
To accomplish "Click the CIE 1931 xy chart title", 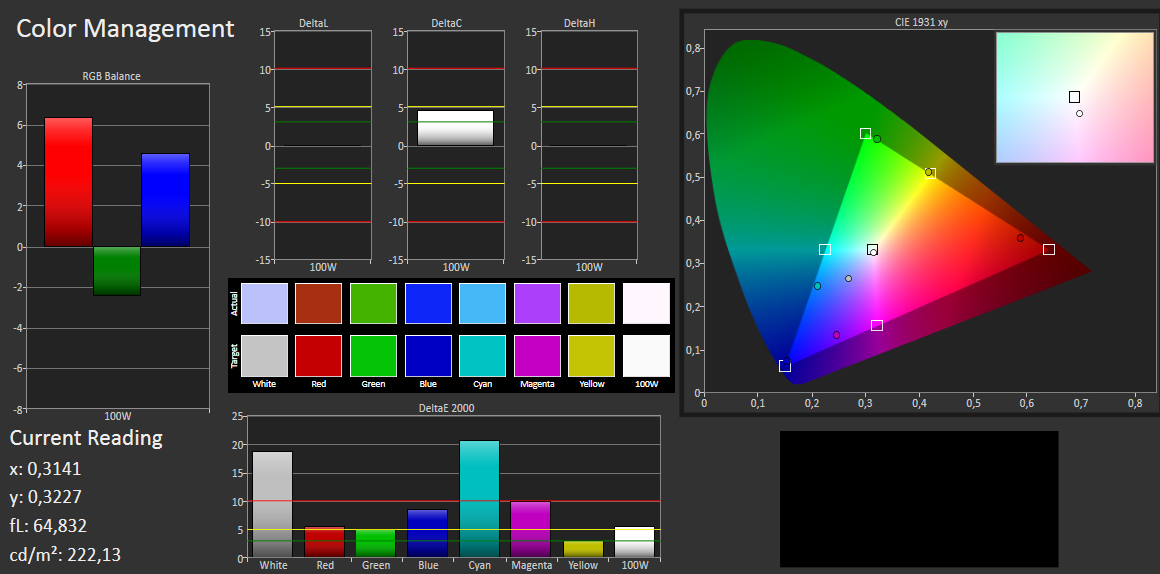I will (x=922, y=22).
